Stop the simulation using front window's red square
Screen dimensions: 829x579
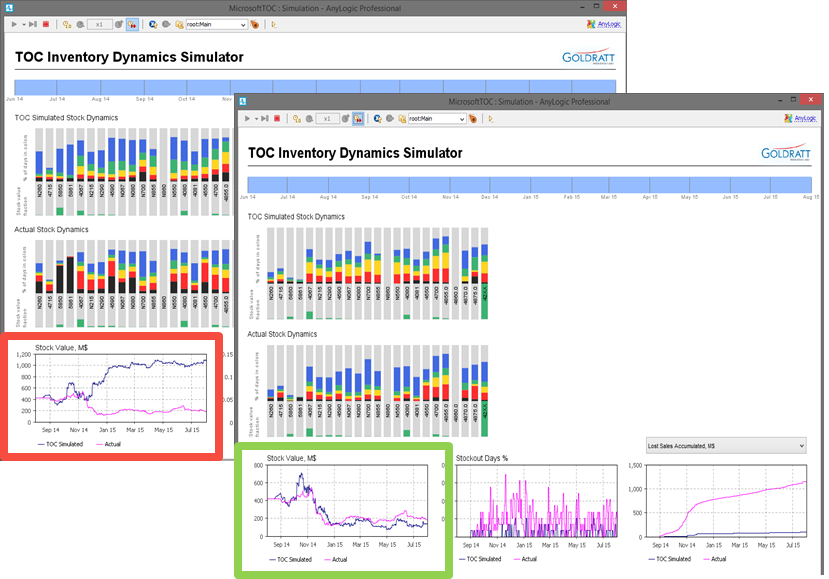277,118
